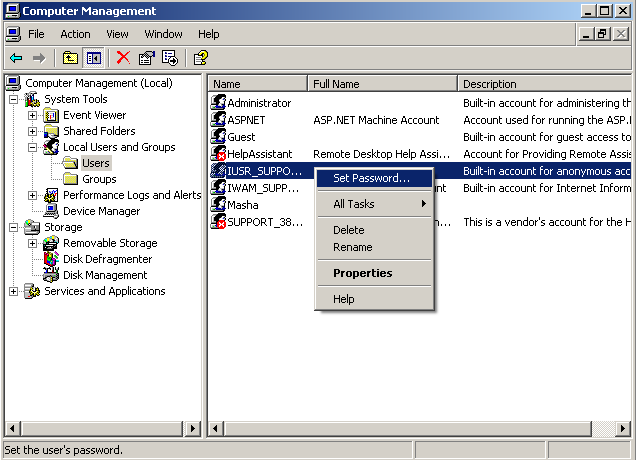Image resolution: width=636 pixels, height=460 pixels.
Task: Select Computer Management (Local) root node
Action: [99, 83]
